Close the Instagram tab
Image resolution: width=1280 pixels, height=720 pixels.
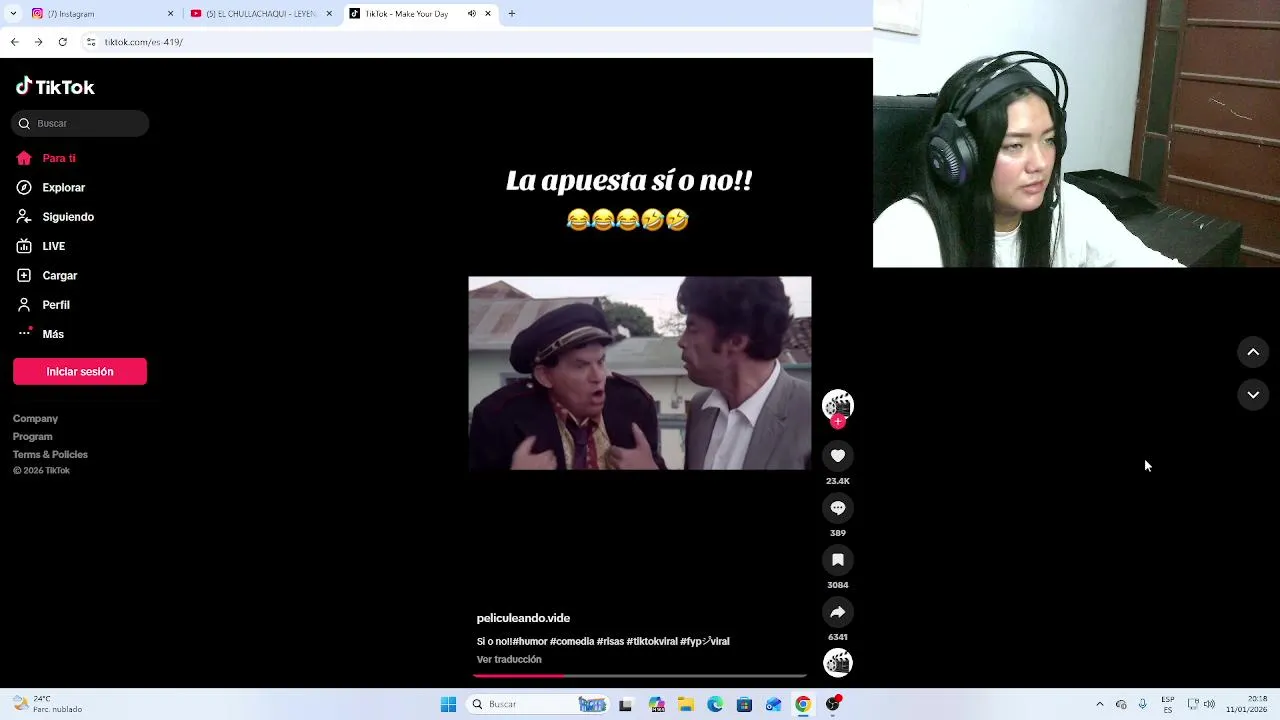pyautogui.click(x=170, y=14)
